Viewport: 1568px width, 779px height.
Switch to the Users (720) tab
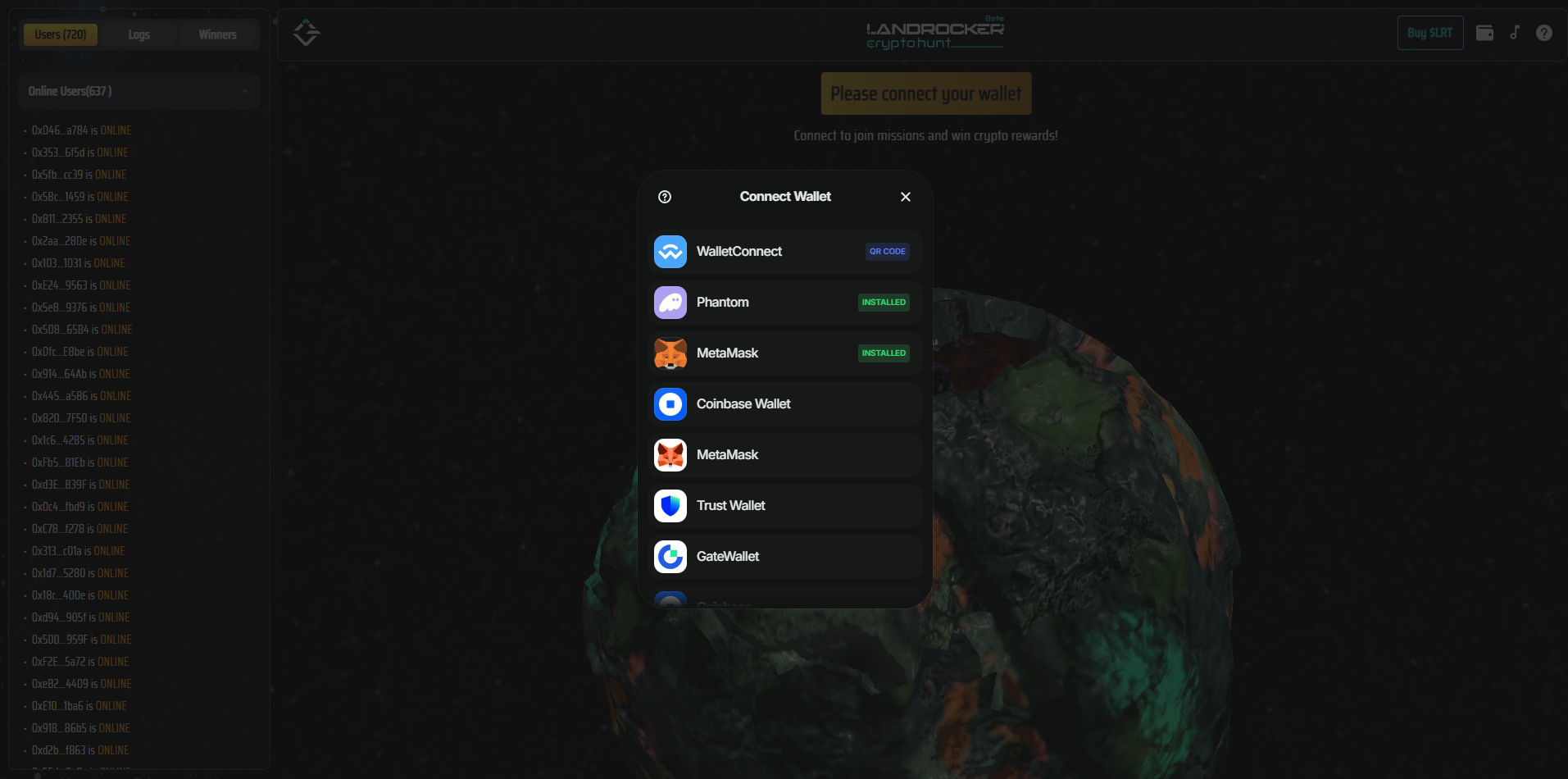(x=61, y=34)
